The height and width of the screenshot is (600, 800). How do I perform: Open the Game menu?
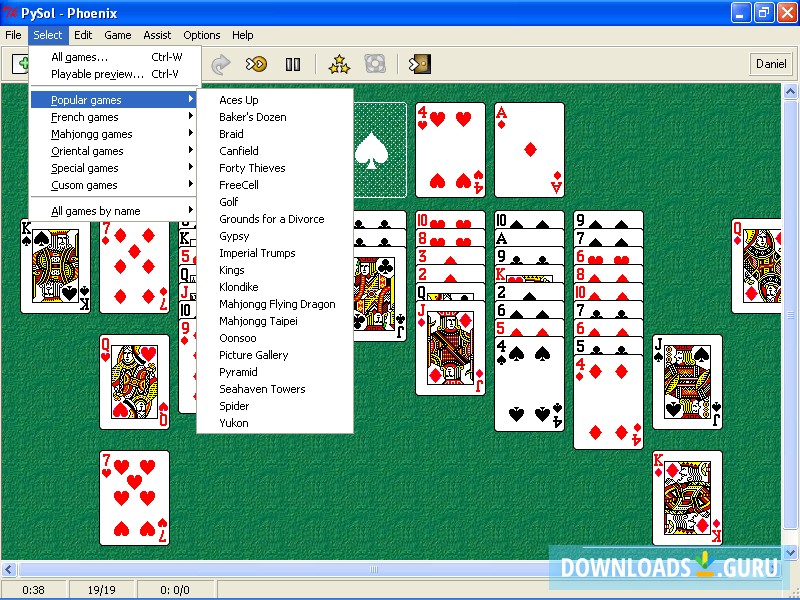click(x=118, y=35)
